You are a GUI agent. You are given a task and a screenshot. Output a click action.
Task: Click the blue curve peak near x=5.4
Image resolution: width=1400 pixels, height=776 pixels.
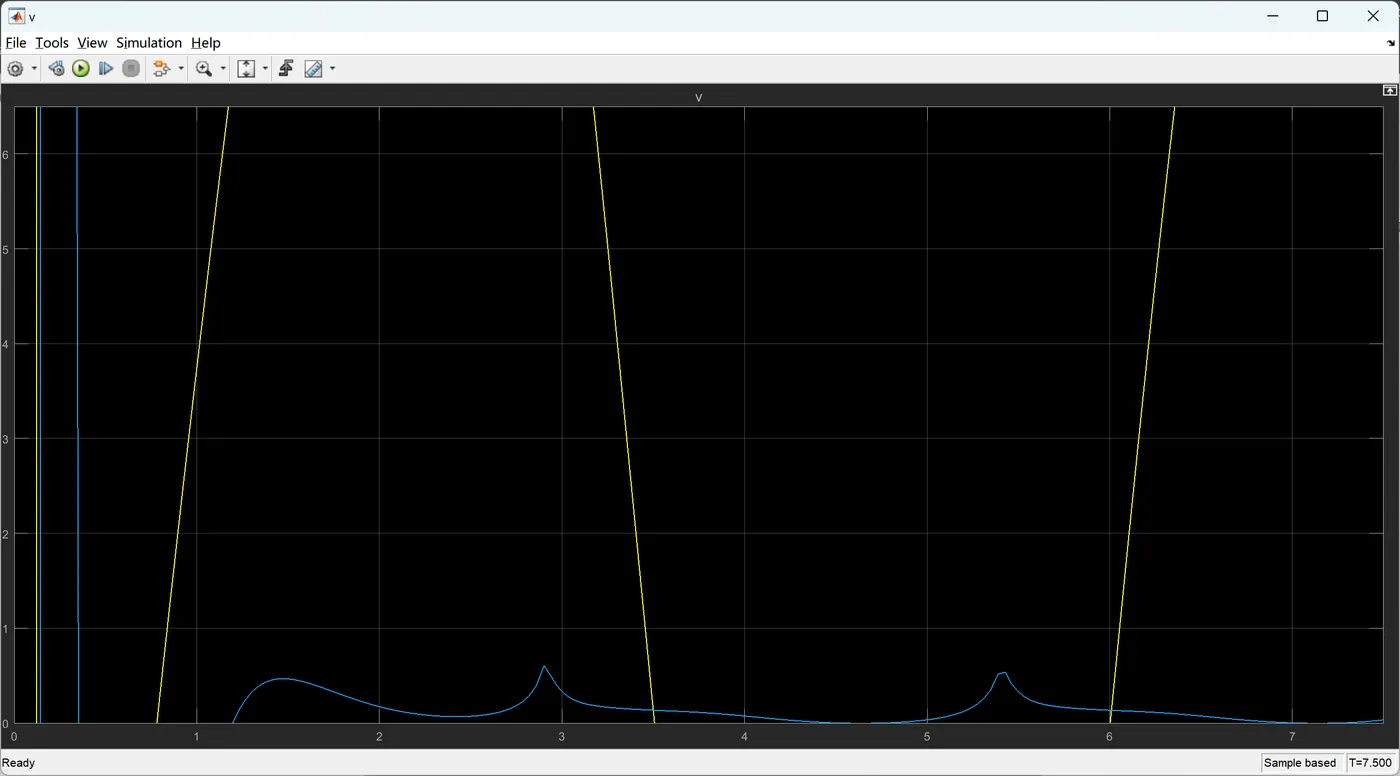point(1002,673)
